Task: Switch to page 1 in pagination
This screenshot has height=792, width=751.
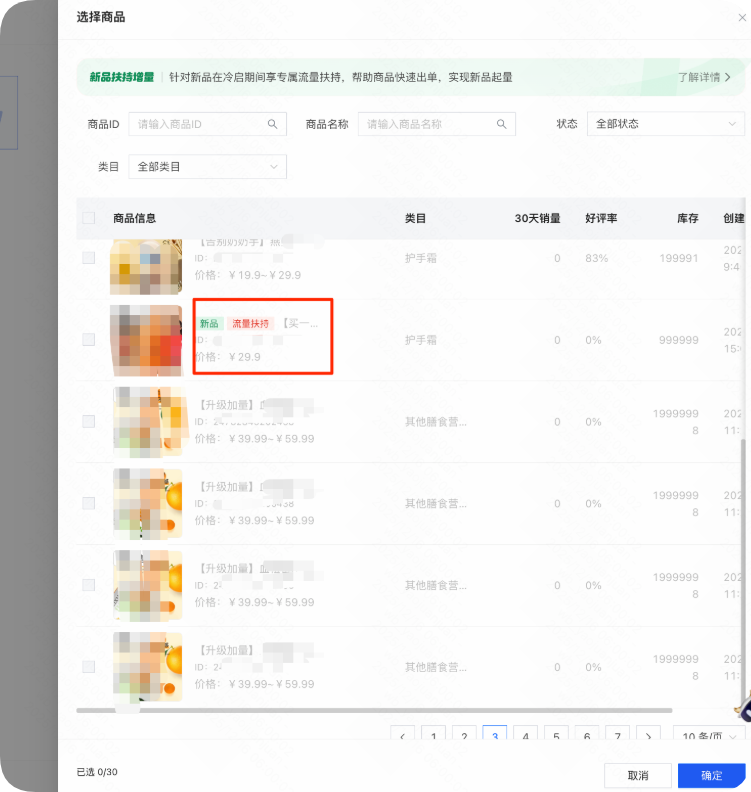Action: 433,737
